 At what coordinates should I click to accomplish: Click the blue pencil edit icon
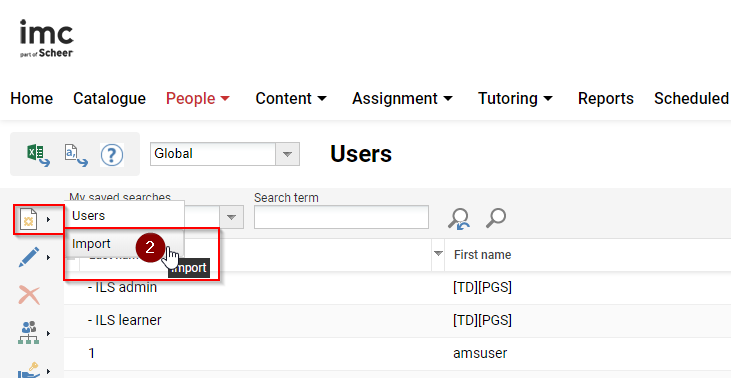29,257
